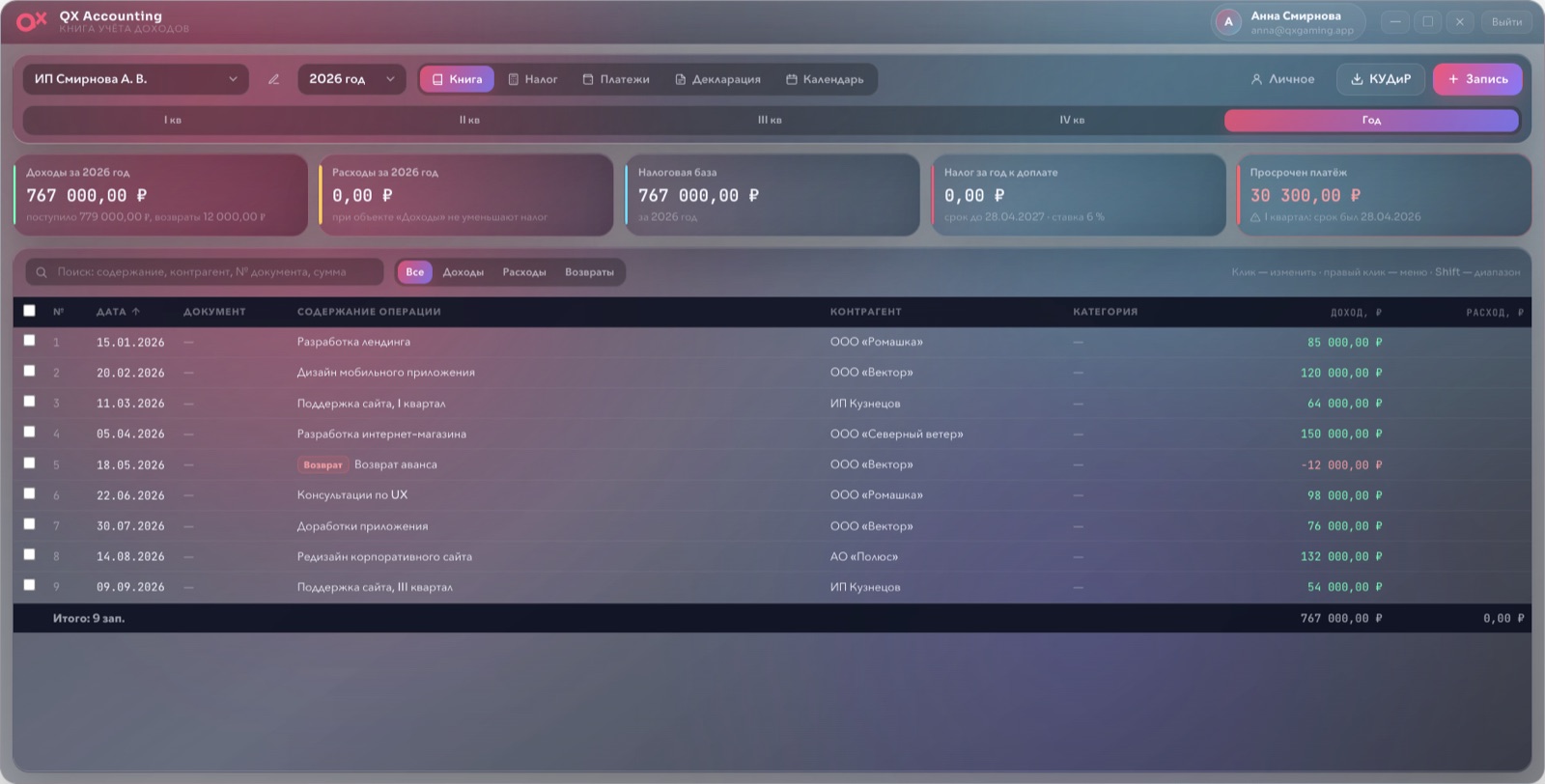The height and width of the screenshot is (784, 1545).
Task: Filter the table by Возвраты
Action: coord(589,272)
